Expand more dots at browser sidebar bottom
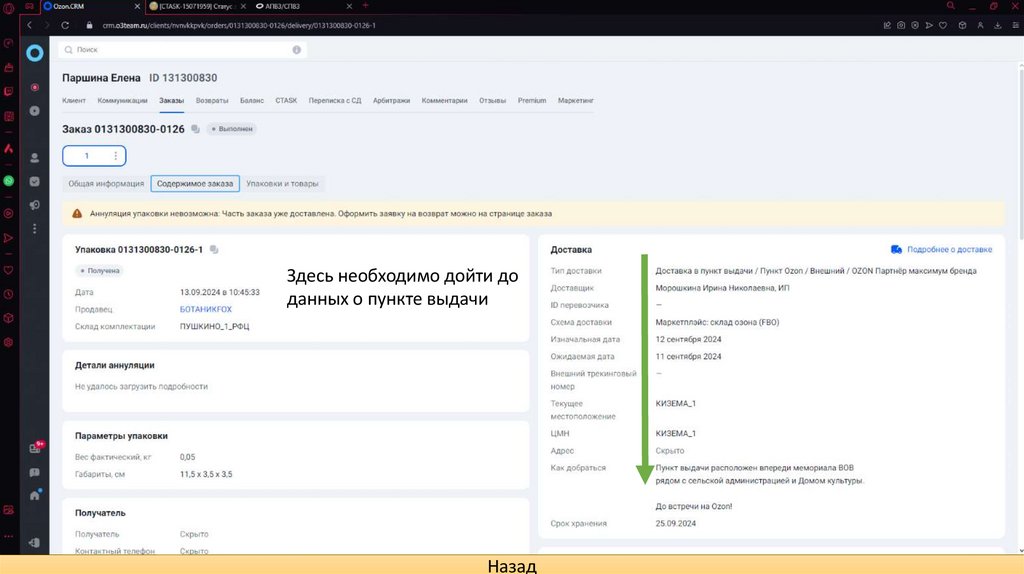This screenshot has height=574, width=1024. click(x=8, y=536)
